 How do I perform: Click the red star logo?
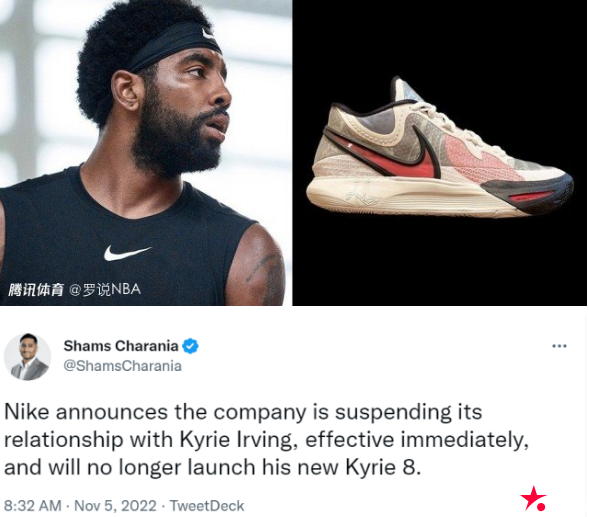[534, 499]
